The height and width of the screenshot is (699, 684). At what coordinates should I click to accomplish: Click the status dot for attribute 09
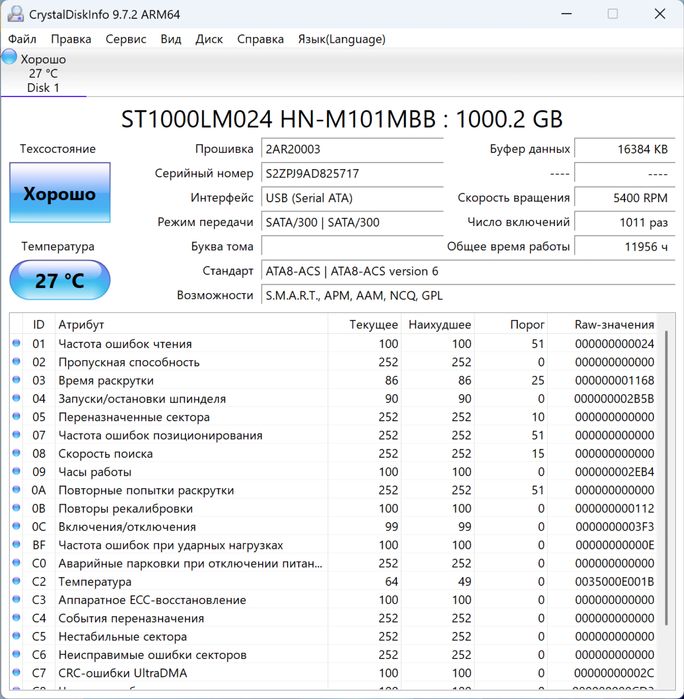[16, 471]
